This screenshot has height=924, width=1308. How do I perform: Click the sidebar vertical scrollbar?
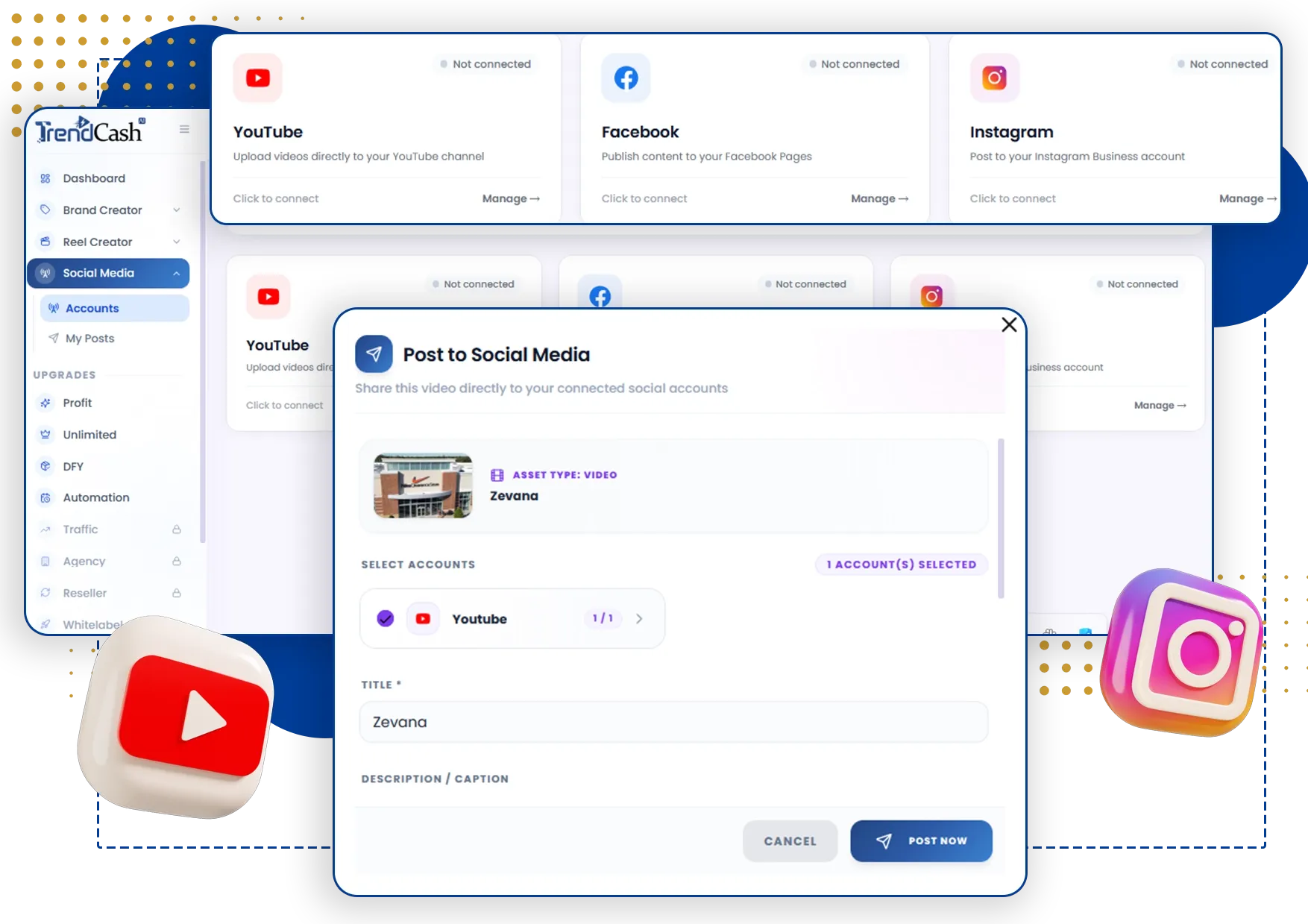203,351
